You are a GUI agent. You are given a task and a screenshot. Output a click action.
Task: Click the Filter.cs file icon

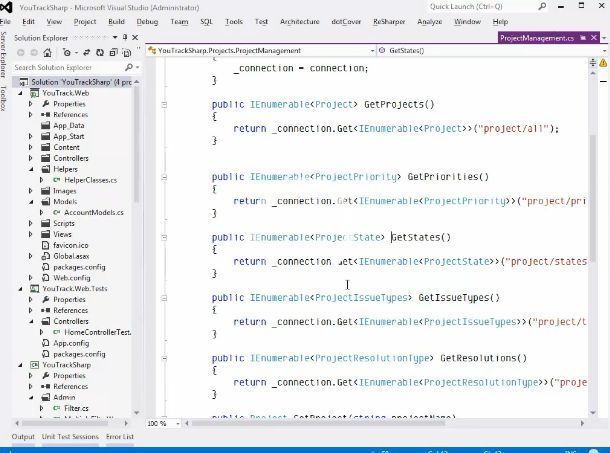pyautogui.click(x=57, y=408)
